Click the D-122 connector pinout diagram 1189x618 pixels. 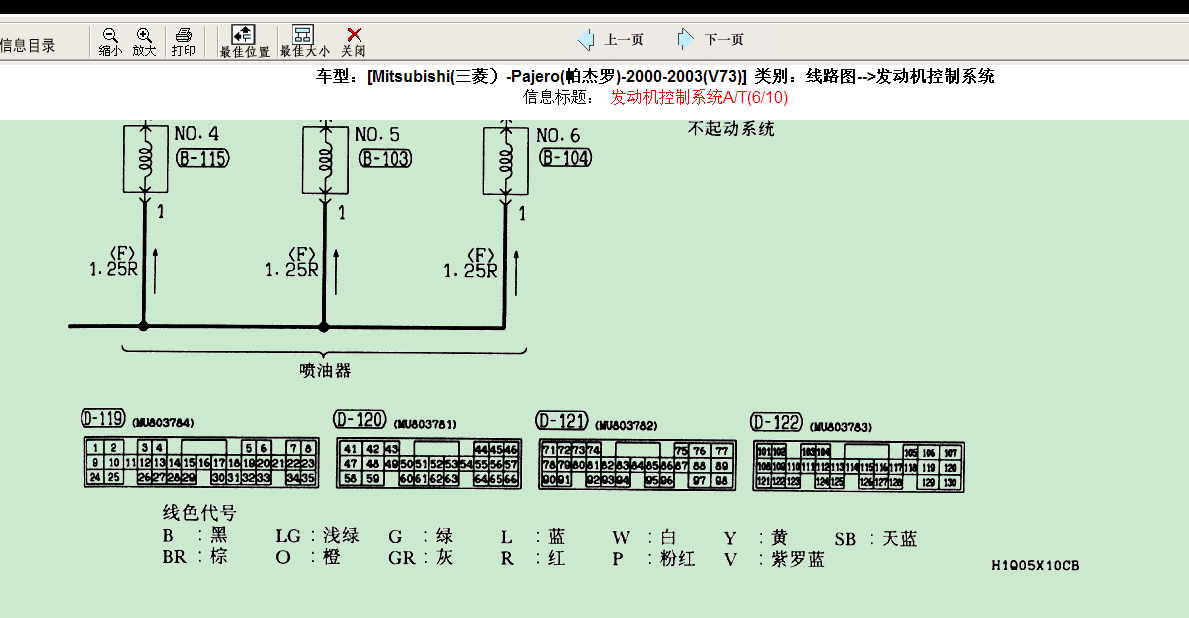coord(858,467)
